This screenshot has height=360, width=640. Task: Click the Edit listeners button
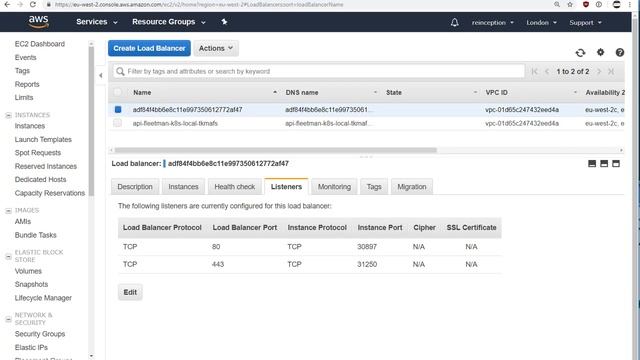[x=130, y=292]
